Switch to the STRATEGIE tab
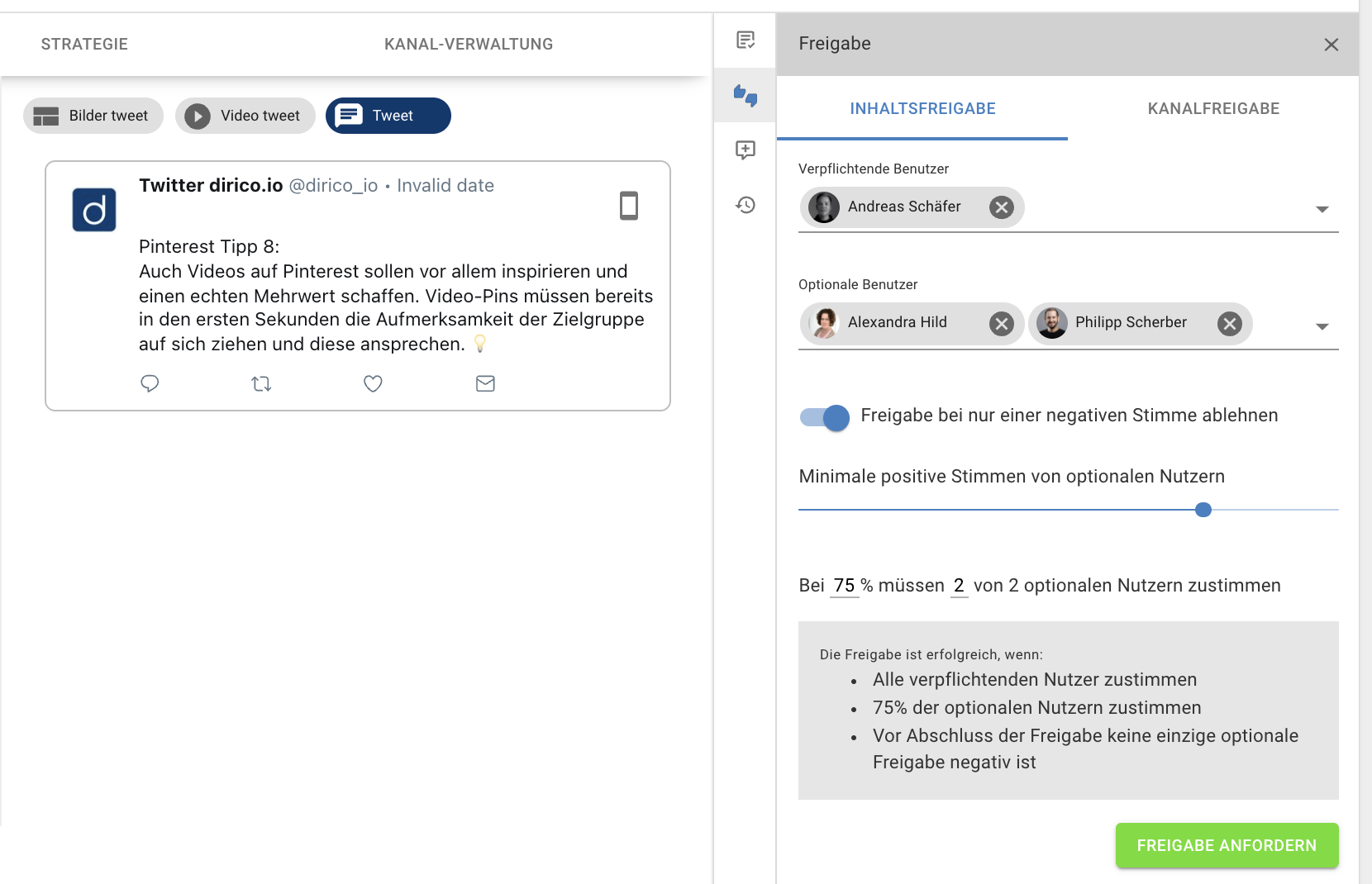This screenshot has height=884, width=1372. 84,45
